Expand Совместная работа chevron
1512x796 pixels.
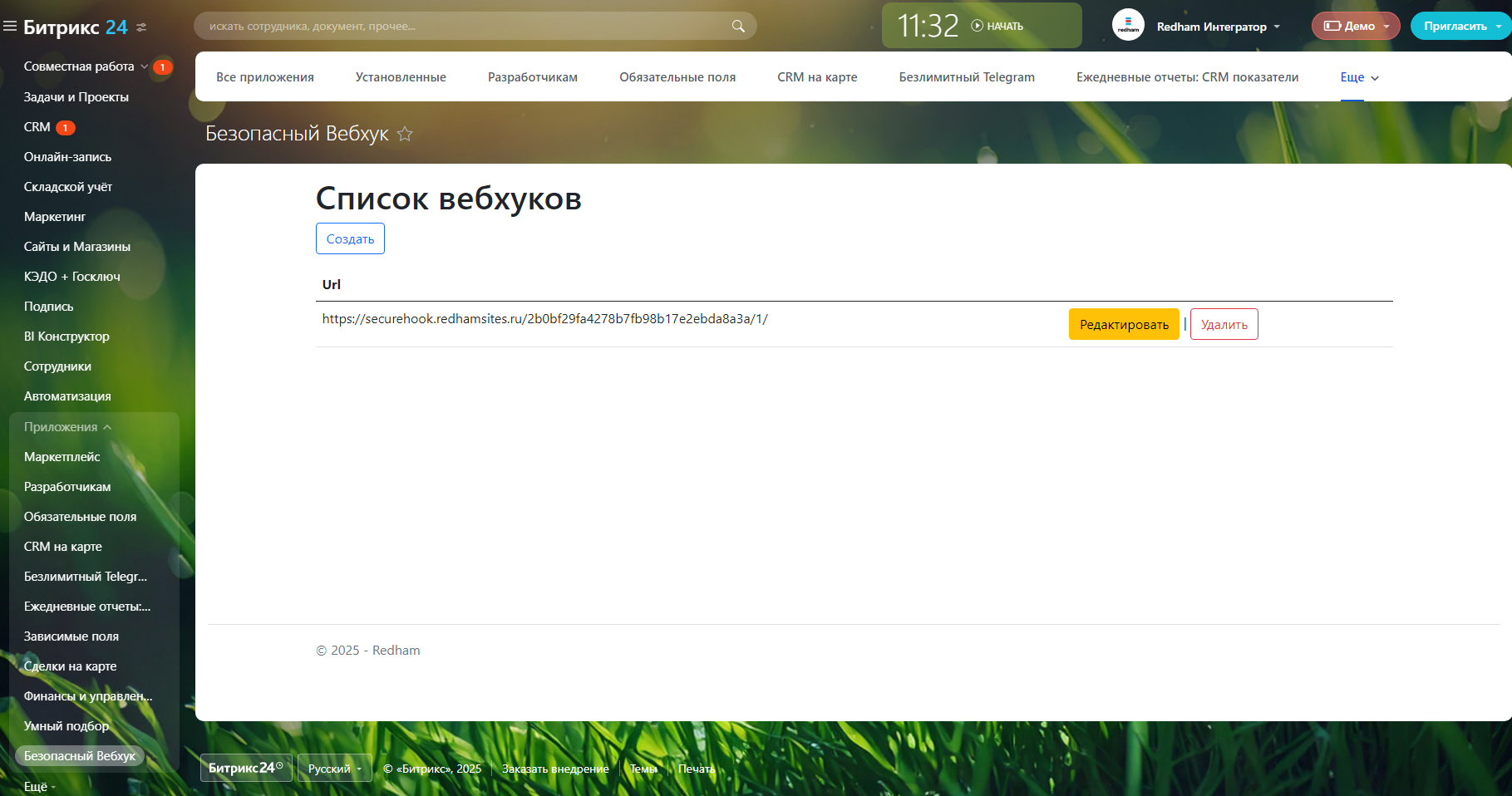(x=144, y=66)
